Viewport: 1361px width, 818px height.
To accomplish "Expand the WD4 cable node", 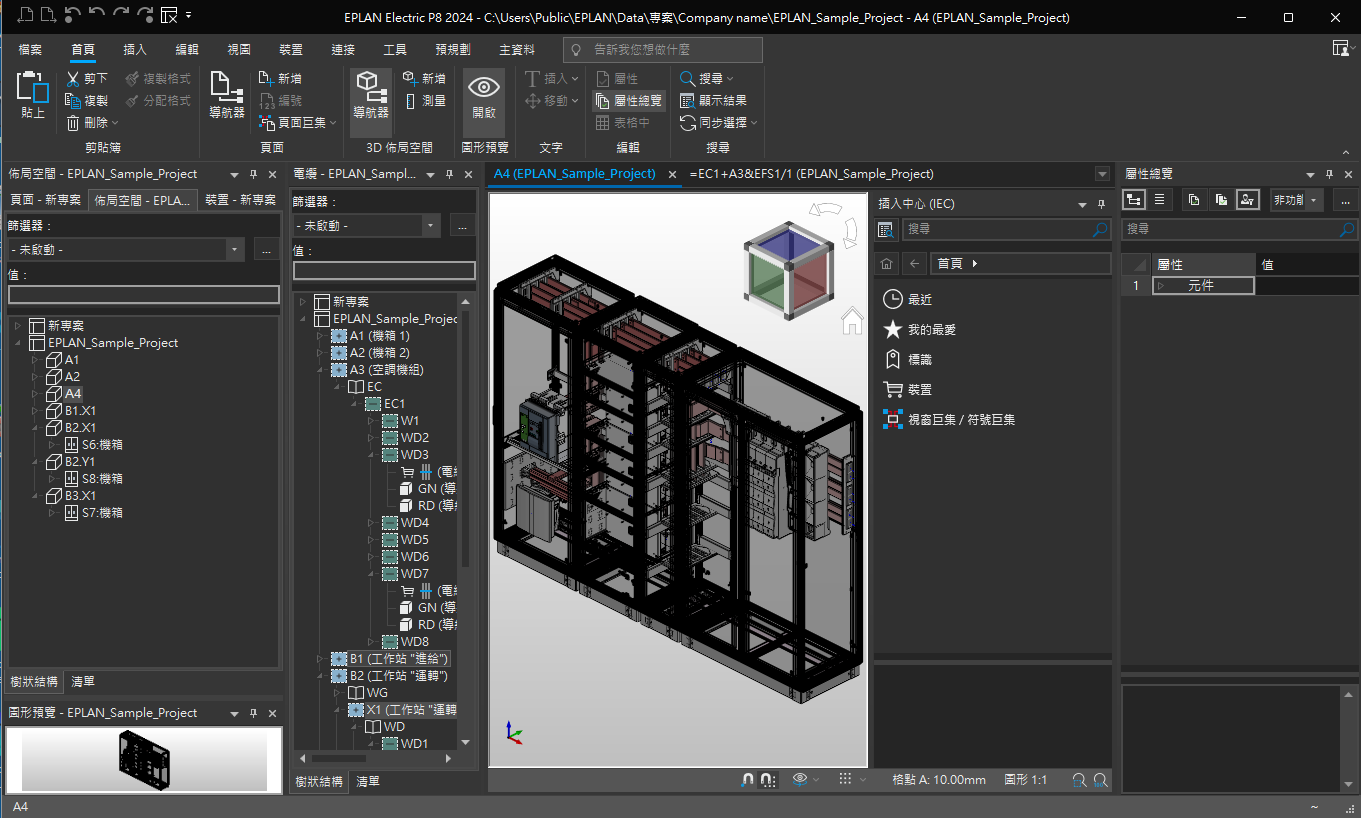I will pyautogui.click(x=371, y=523).
